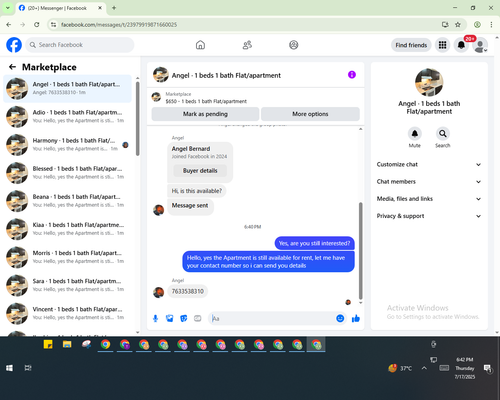Screen dimensions: 500x400
Task: Open the notifications bell with 20+ badge
Action: pos(461,45)
